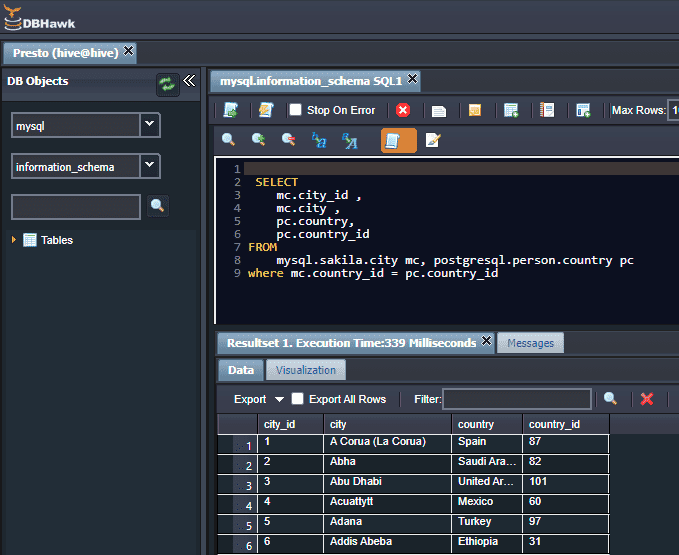Viewport: 679px width, 555px height.
Task: Click the zoom in editor icon
Action: (259, 140)
